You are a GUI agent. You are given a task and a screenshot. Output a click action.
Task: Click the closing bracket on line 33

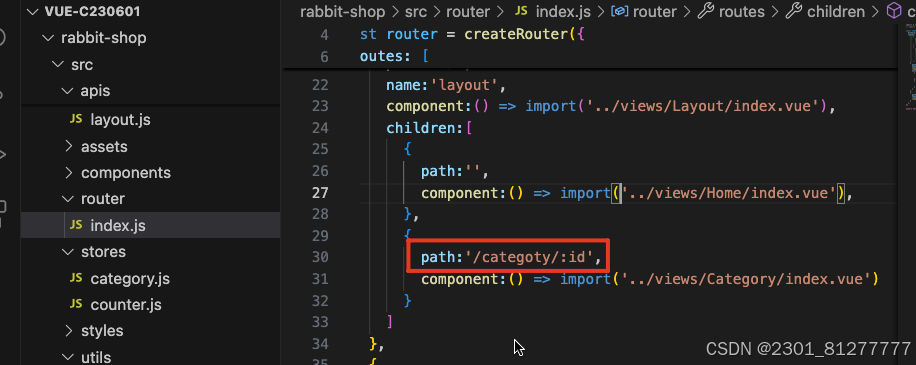tap(390, 322)
